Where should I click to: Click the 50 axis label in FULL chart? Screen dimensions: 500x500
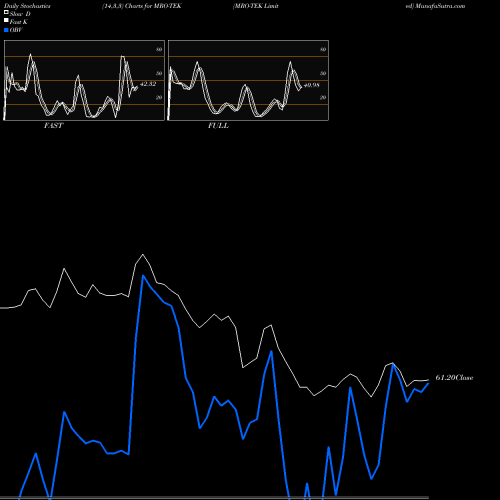(323, 73)
